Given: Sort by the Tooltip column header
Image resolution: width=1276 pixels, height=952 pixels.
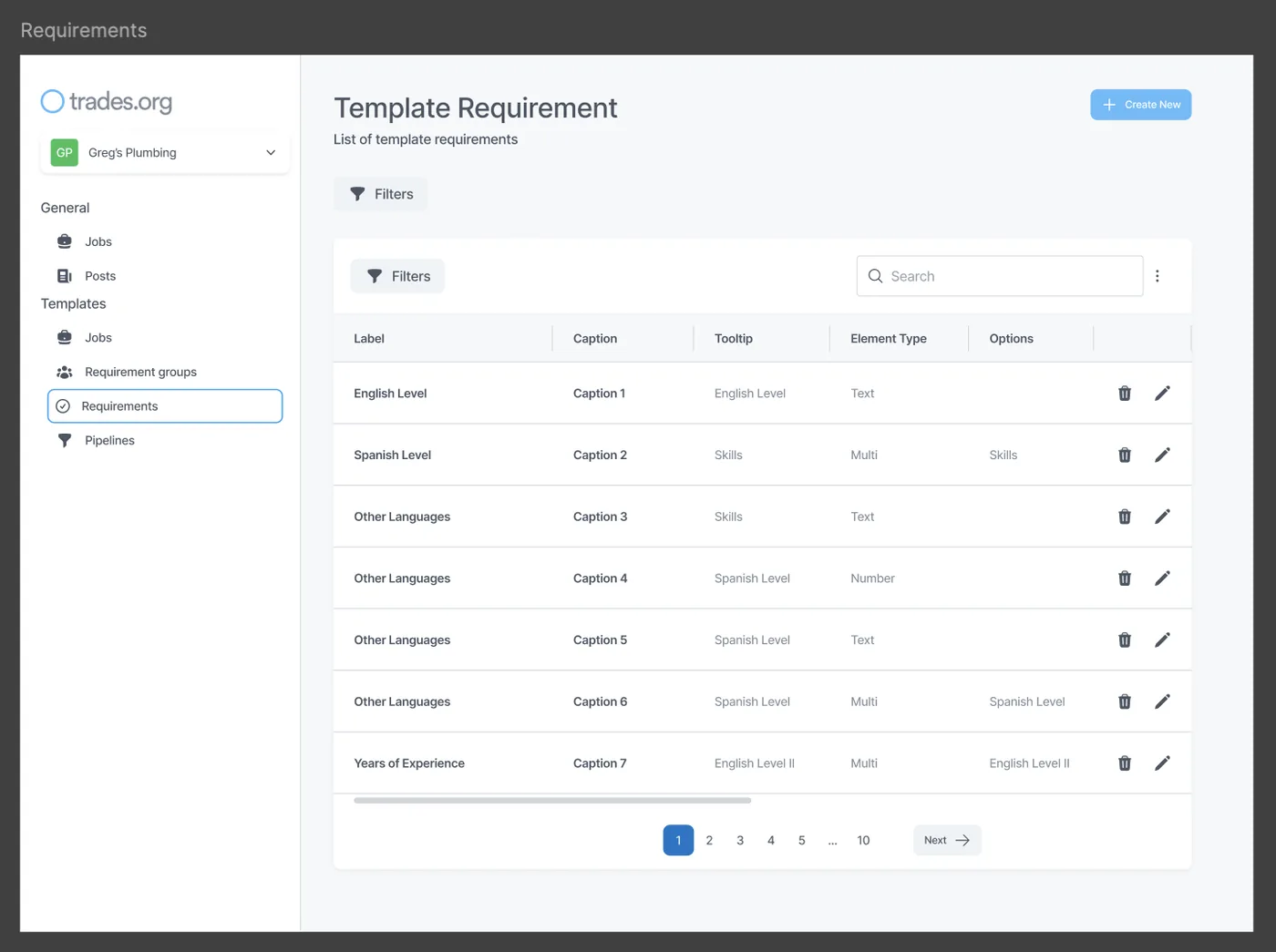Looking at the screenshot, I should [x=734, y=339].
